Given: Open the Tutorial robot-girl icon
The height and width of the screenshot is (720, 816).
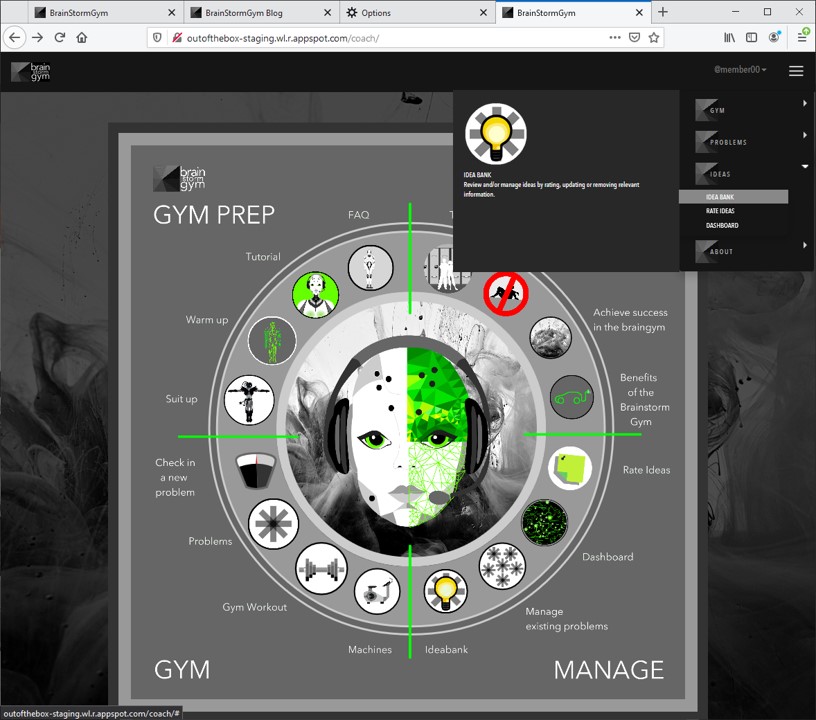Looking at the screenshot, I should pos(315,294).
